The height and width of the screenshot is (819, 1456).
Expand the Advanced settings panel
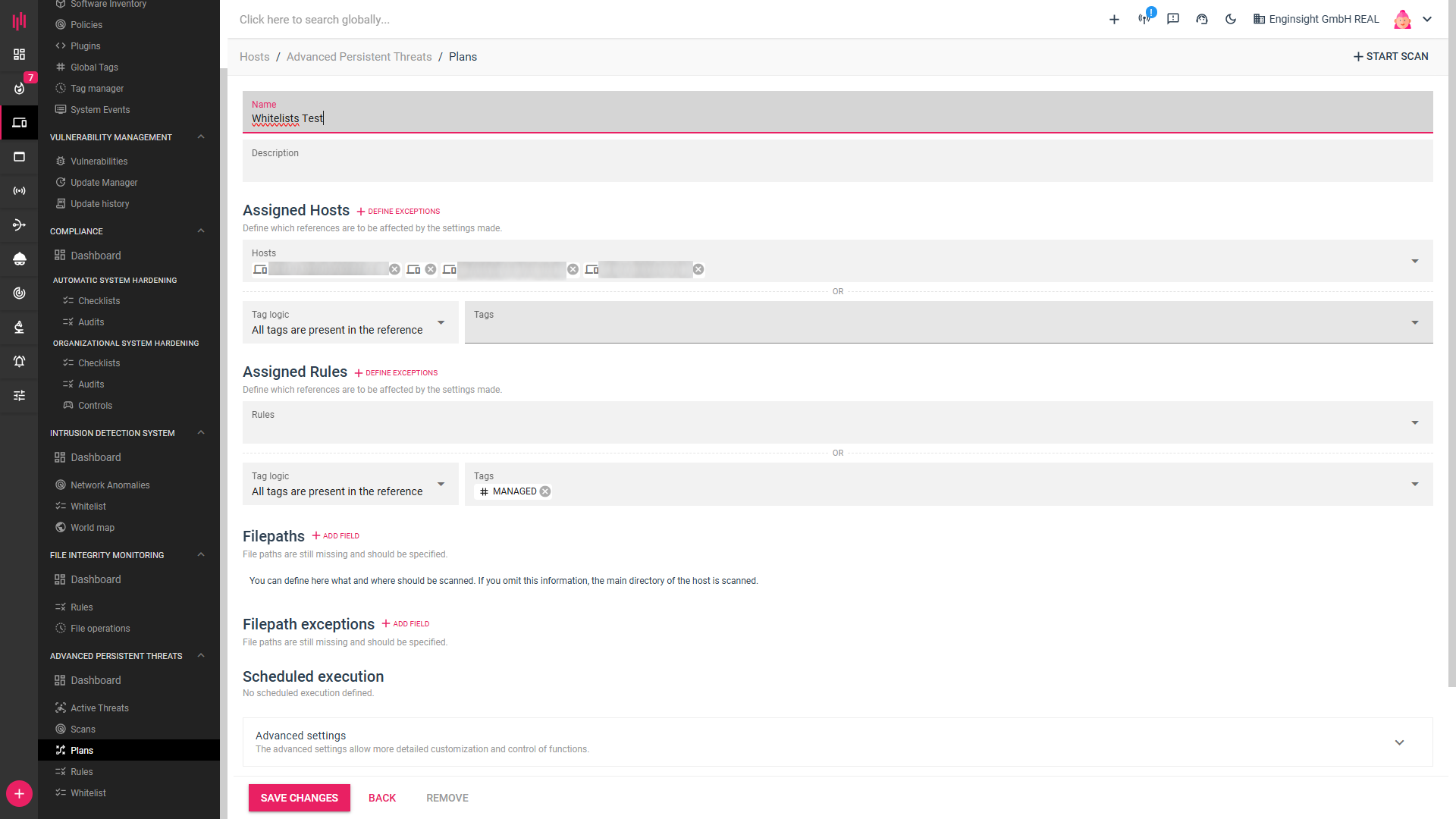point(1399,742)
